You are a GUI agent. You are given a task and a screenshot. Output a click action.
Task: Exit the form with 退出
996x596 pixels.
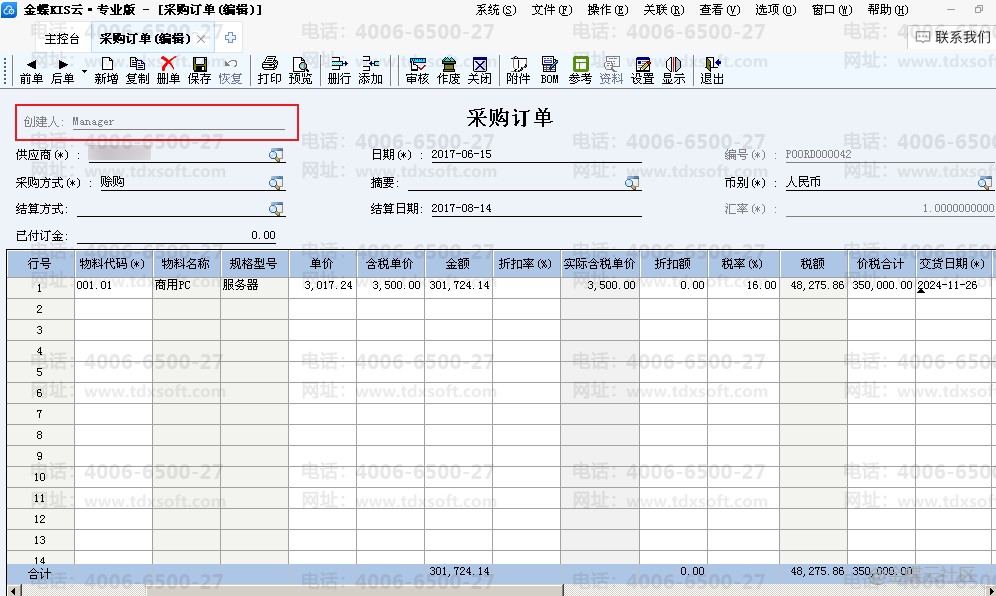(712, 71)
